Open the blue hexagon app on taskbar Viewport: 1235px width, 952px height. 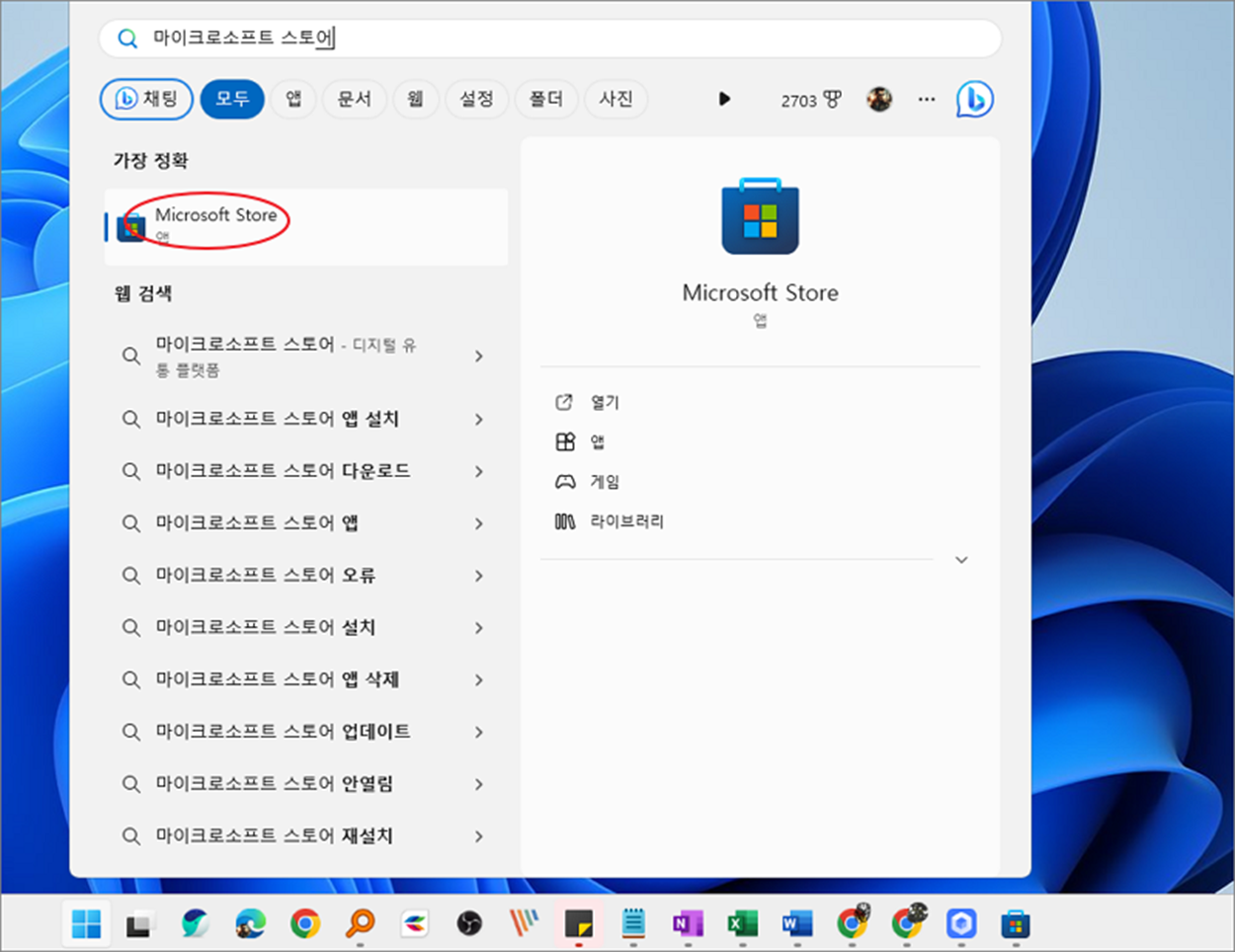point(960,924)
